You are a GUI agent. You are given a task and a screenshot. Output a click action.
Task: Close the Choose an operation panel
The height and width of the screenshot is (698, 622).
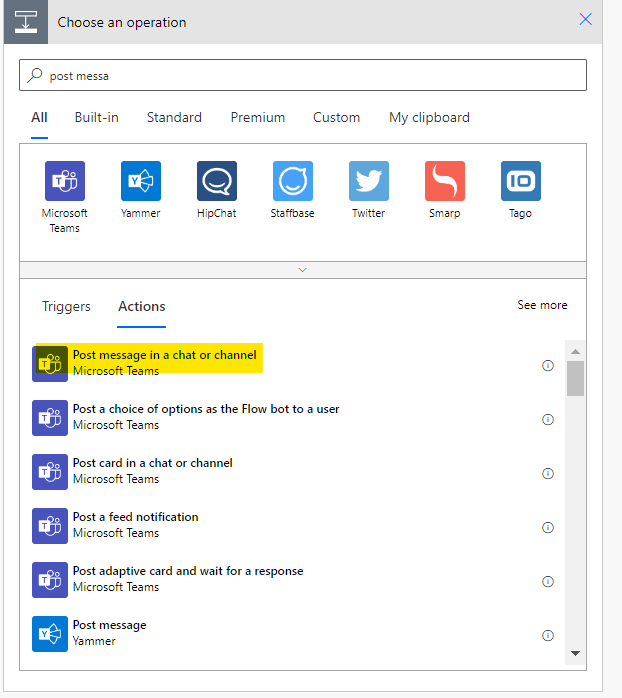pyautogui.click(x=585, y=19)
